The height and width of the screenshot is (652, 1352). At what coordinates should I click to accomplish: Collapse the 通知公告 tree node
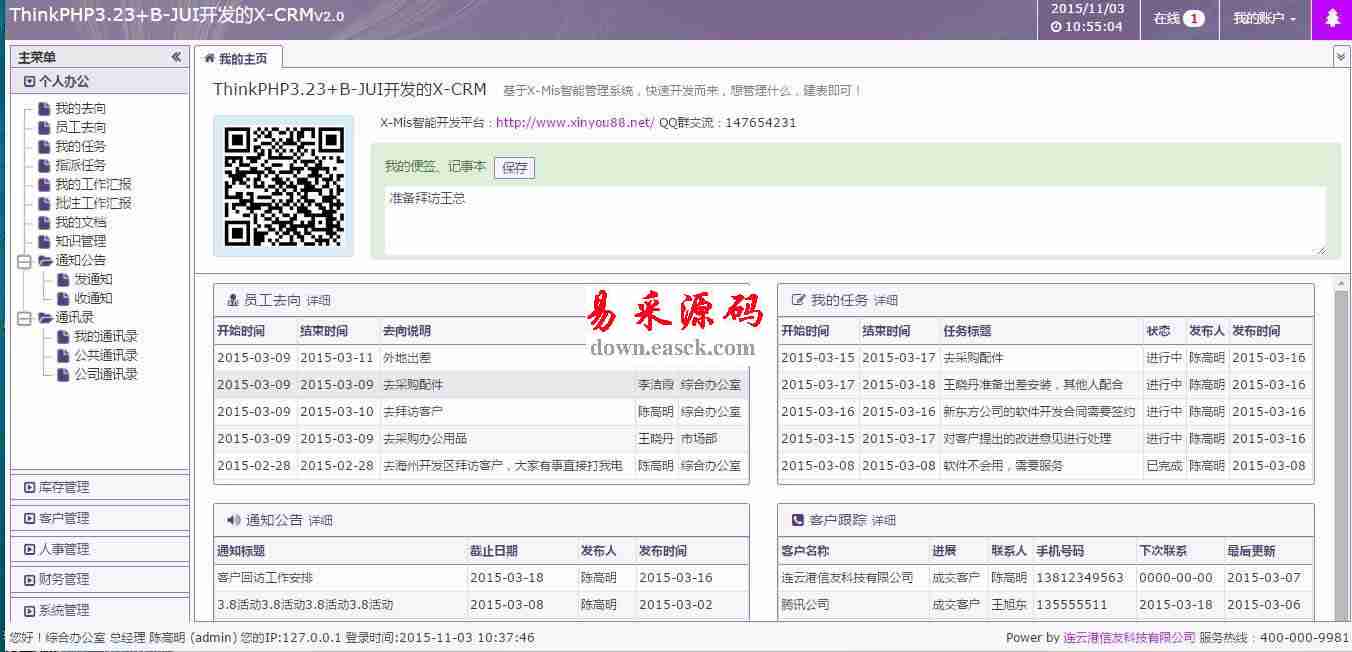point(24,261)
